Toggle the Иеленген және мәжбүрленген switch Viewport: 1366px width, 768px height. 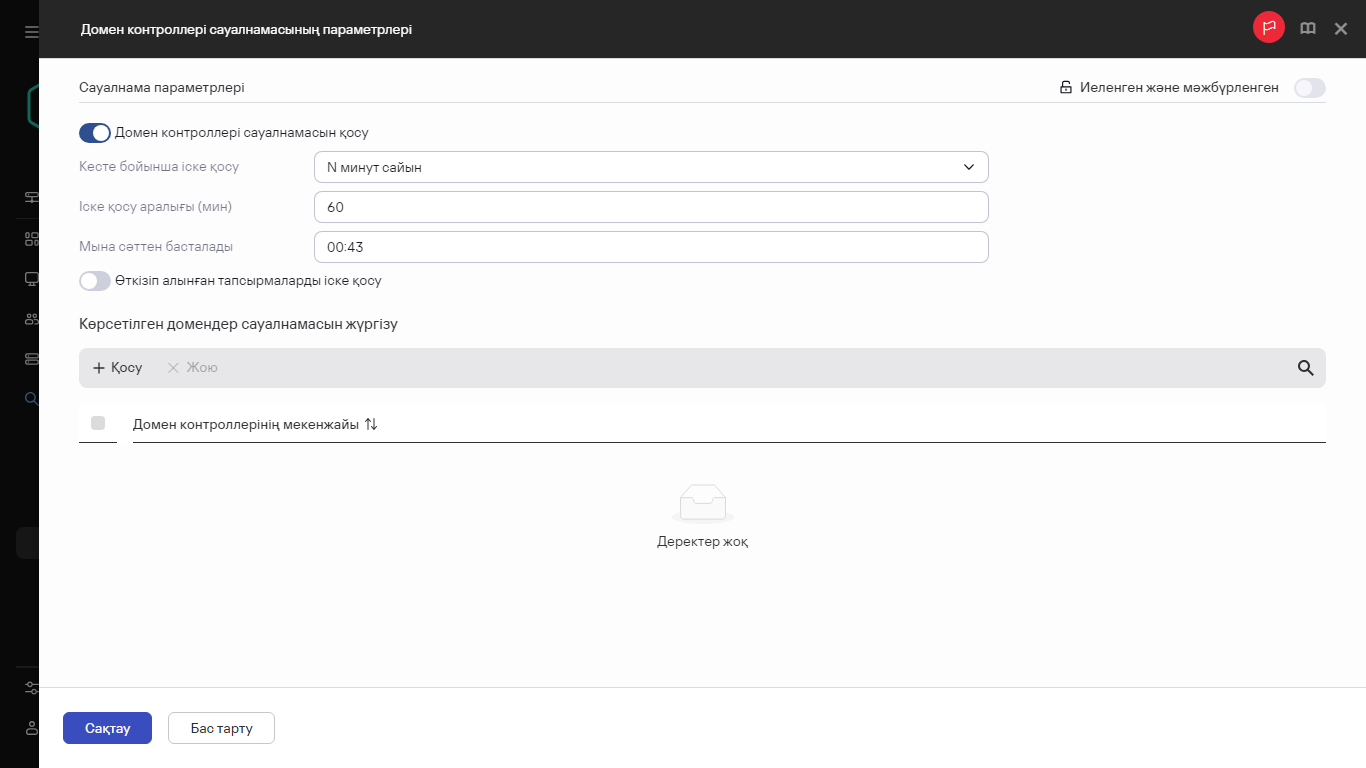(1309, 88)
